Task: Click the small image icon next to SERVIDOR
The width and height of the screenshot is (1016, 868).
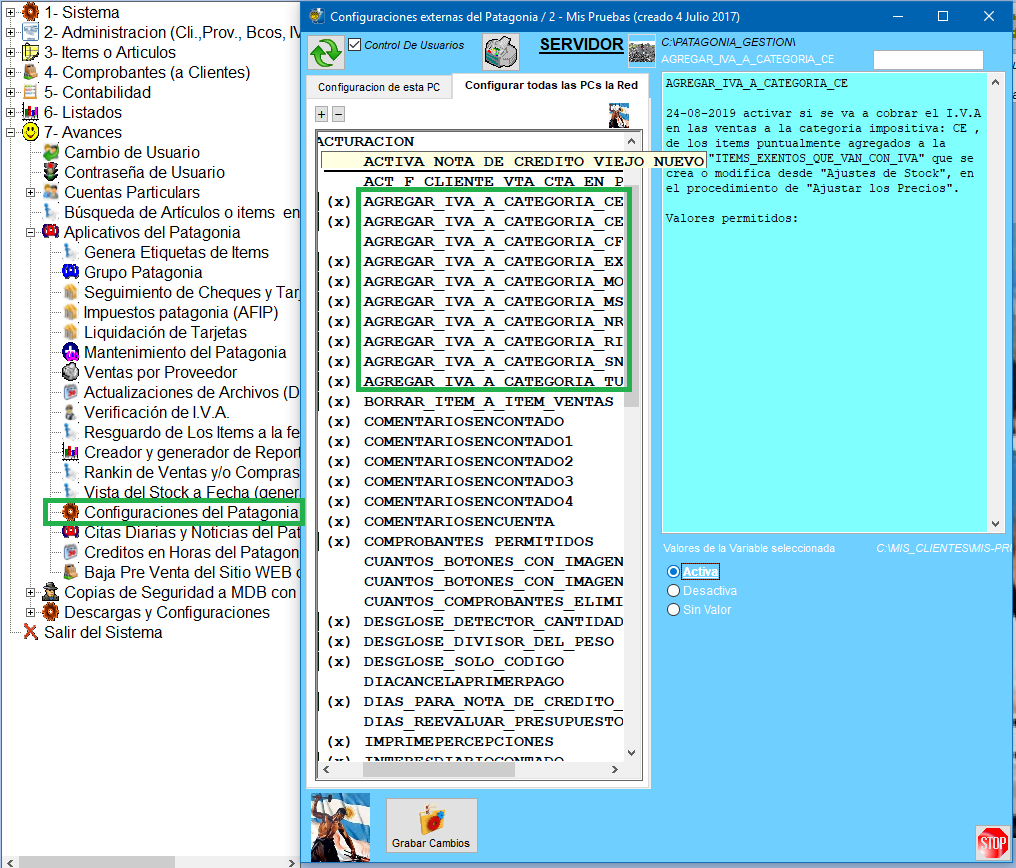Action: [641, 52]
